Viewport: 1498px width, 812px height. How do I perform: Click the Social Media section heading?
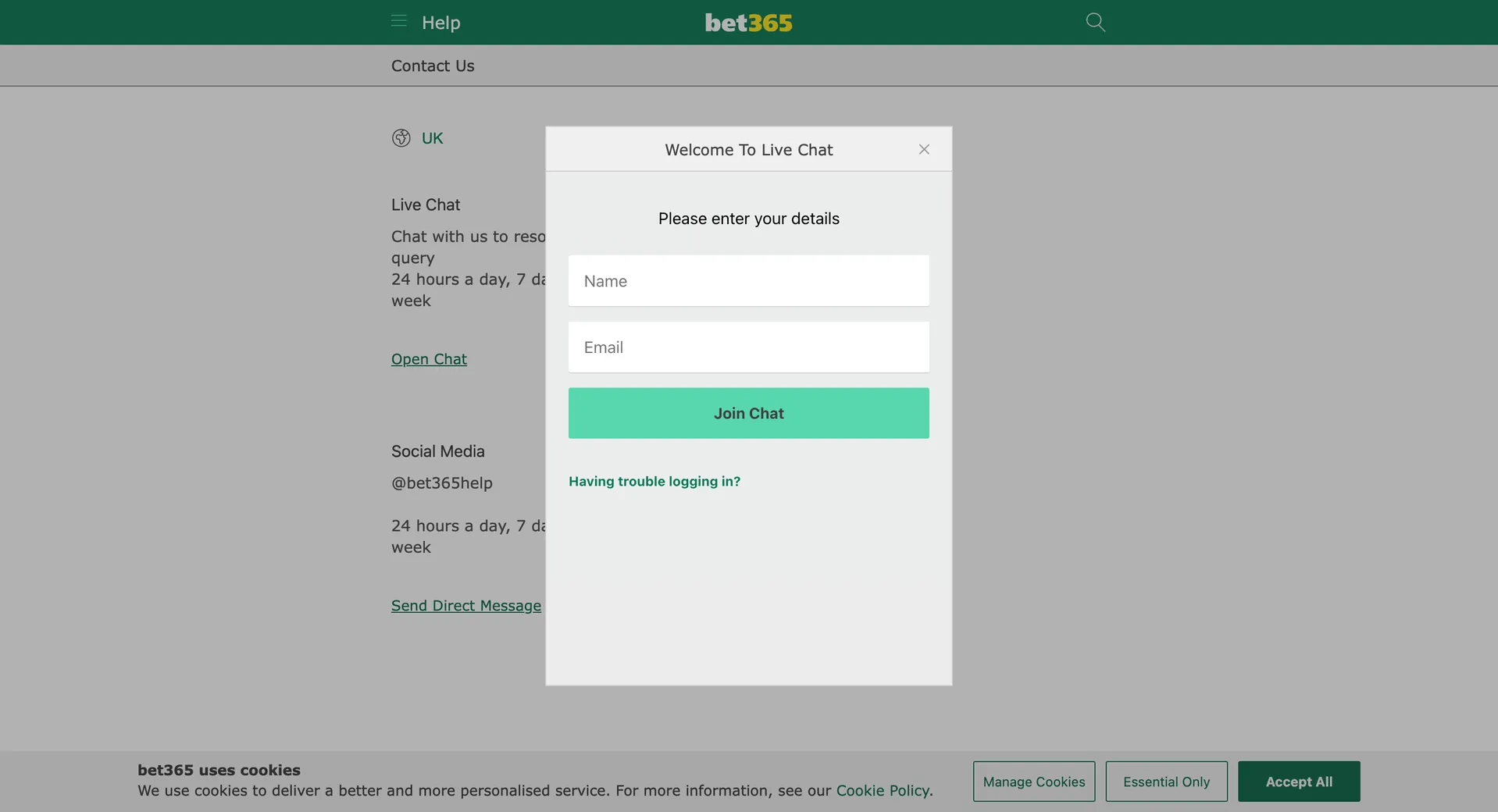click(x=438, y=451)
